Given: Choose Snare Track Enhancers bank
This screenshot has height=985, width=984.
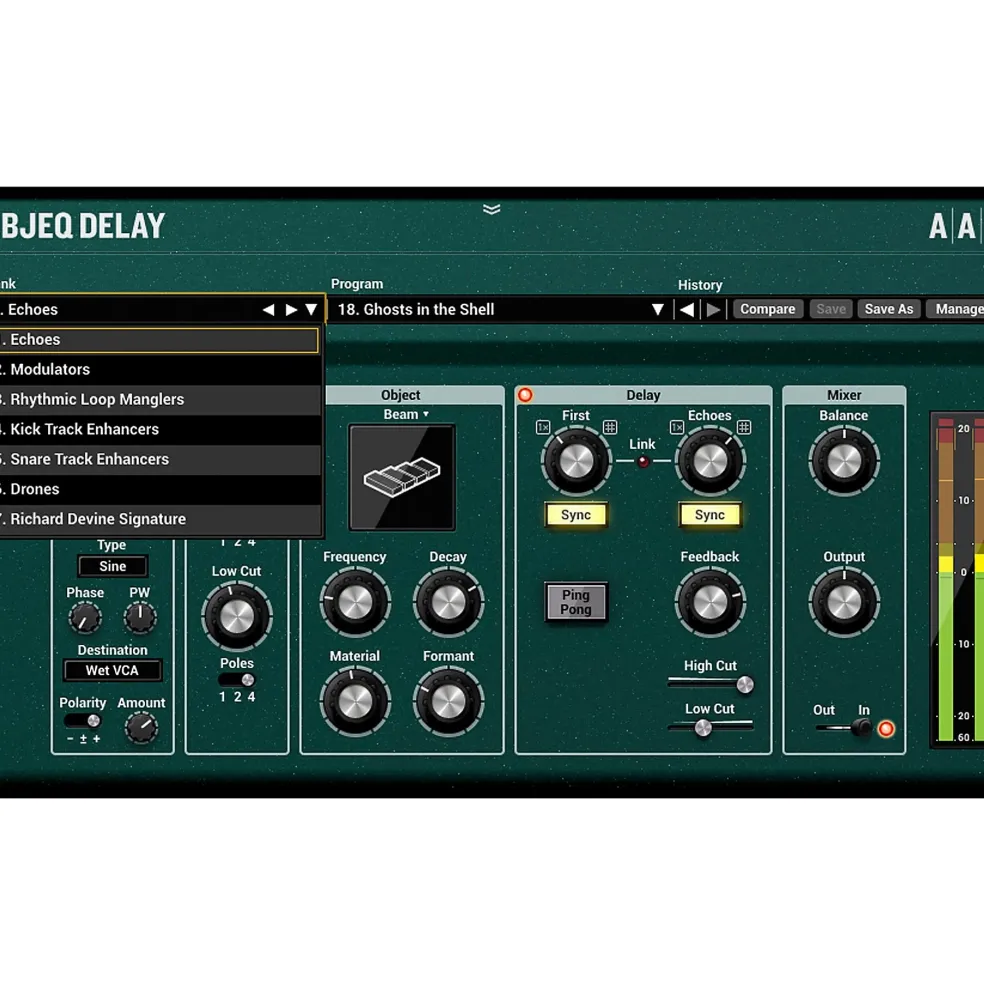Looking at the screenshot, I should click(x=160, y=459).
